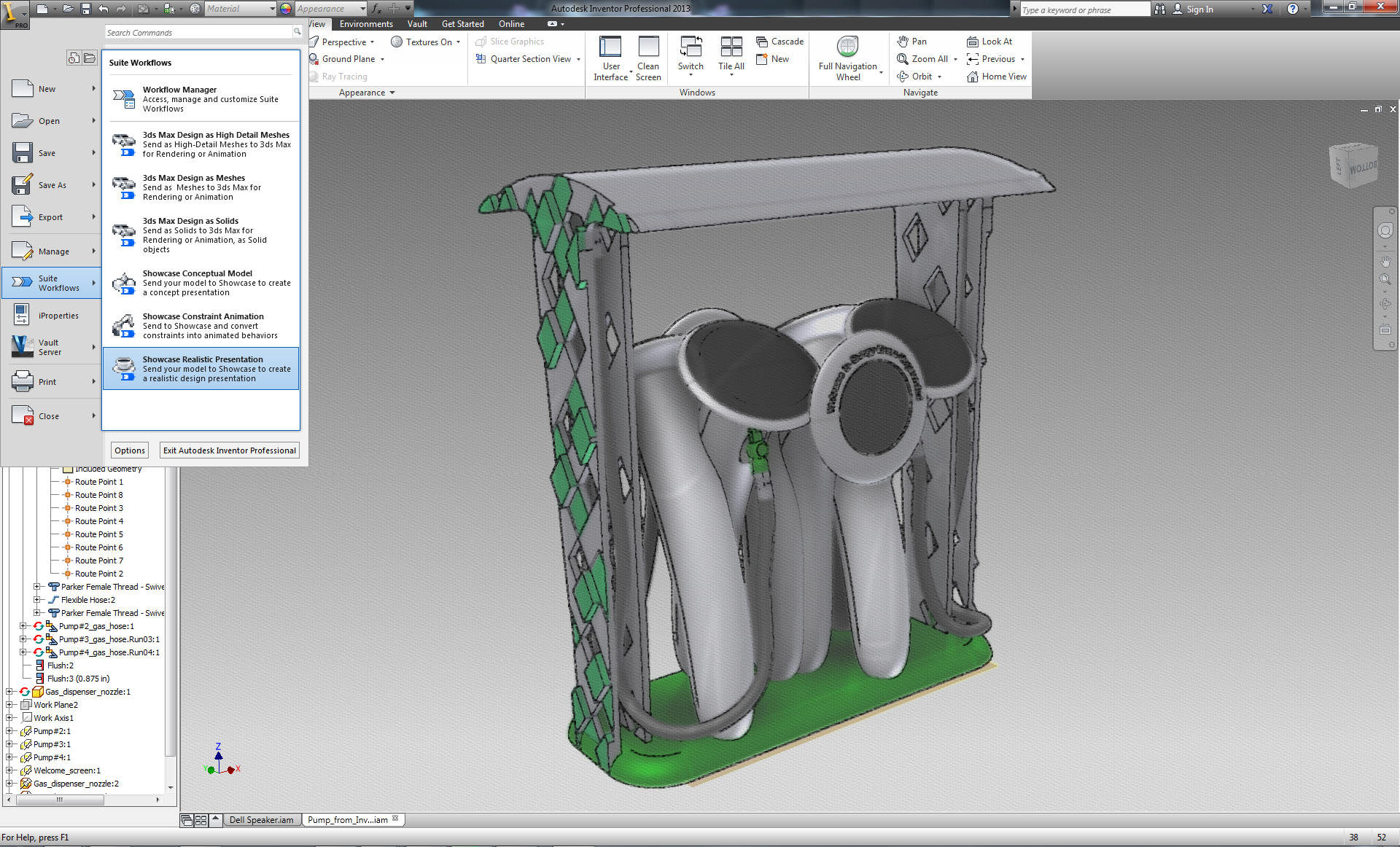
Task: Click browser horizontal scrollbar thumb
Action: 60,800
